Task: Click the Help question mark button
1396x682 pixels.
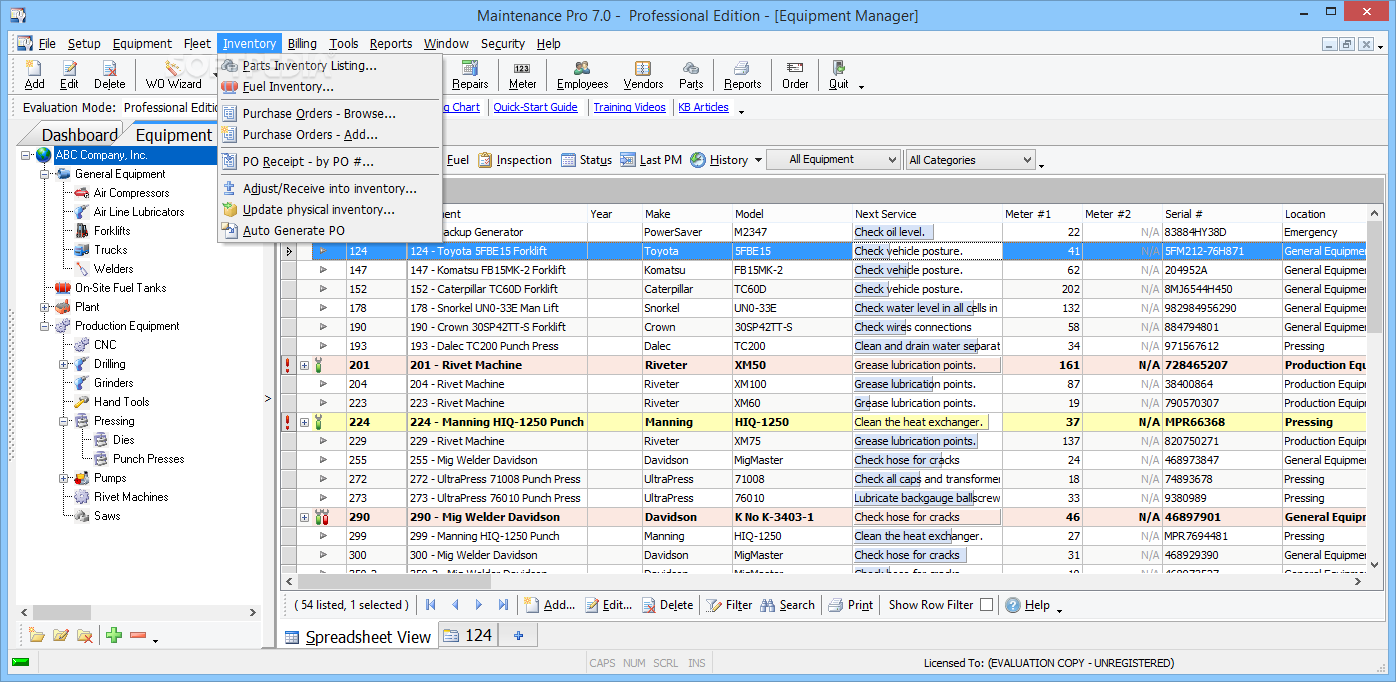Action: pyautogui.click(x=1027, y=605)
